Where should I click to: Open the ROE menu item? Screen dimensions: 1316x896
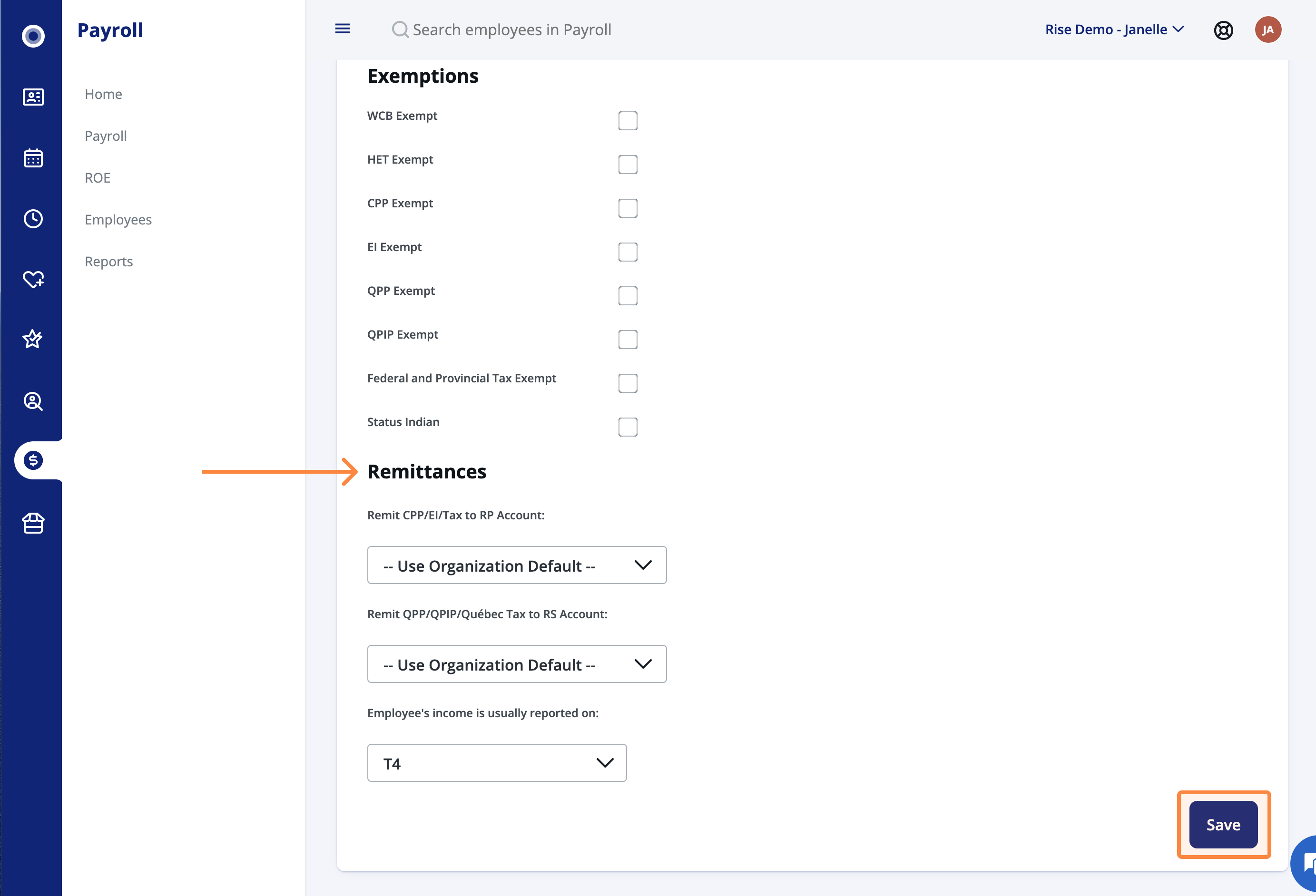98,178
